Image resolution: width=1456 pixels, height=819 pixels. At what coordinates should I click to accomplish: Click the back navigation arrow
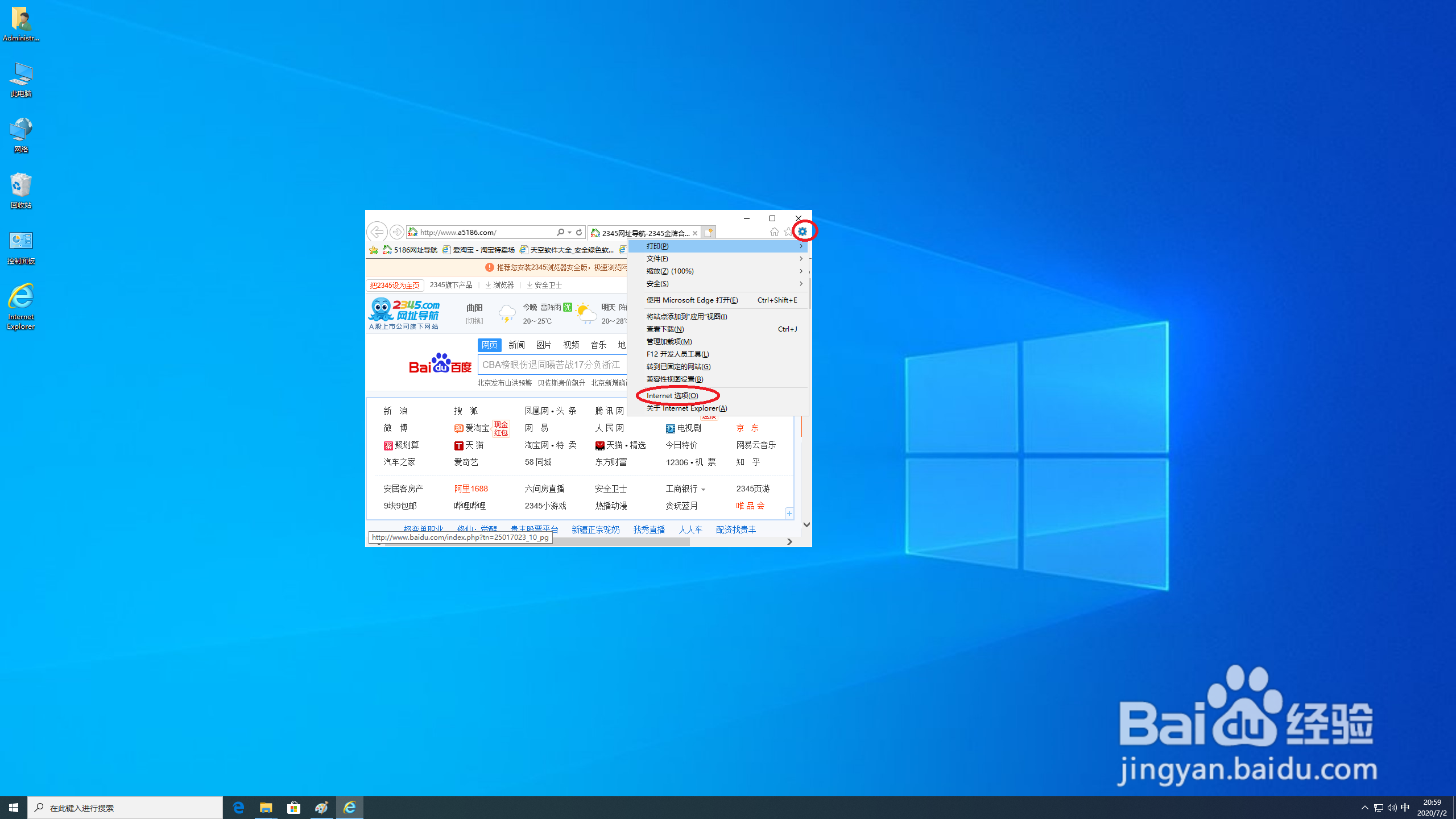click(377, 232)
